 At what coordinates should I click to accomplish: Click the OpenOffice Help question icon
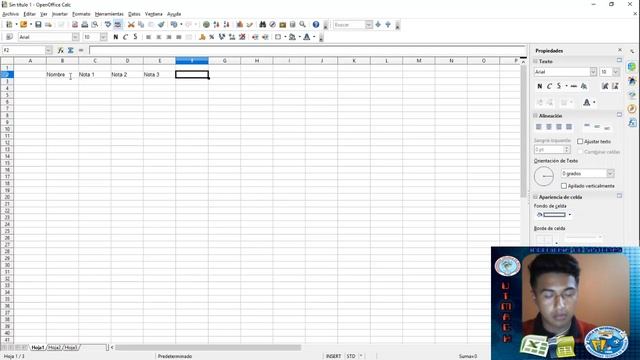[x=316, y=24]
